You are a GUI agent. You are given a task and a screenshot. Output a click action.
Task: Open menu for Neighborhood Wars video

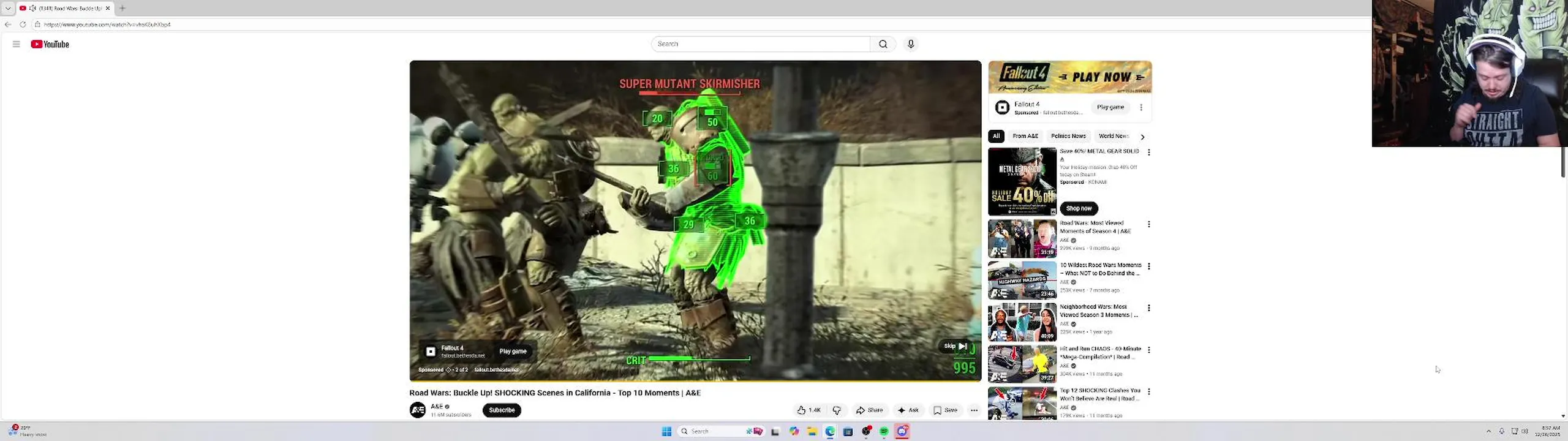point(1149,307)
